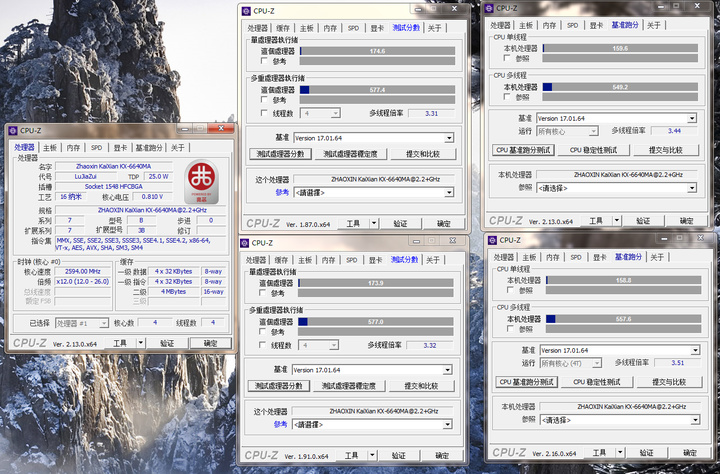Viewport: 720px width, 474px height.
Task: Click 測試處理器分數 button in CPU-Z 1.87.0
Action: click(280, 154)
